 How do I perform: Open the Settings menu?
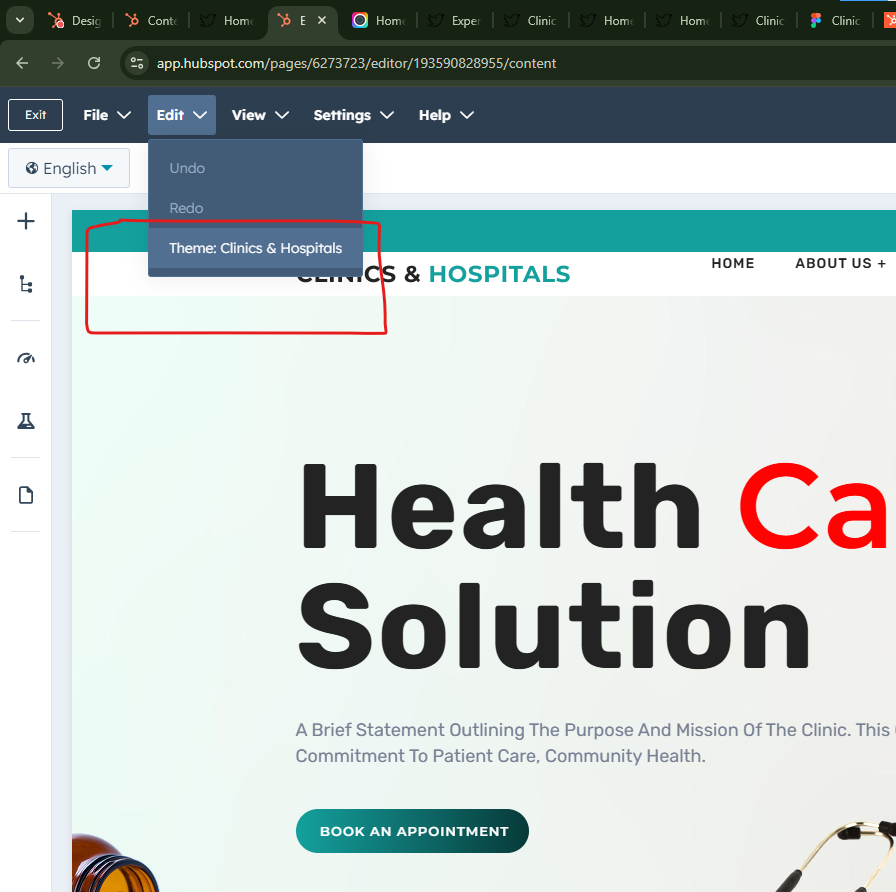353,115
